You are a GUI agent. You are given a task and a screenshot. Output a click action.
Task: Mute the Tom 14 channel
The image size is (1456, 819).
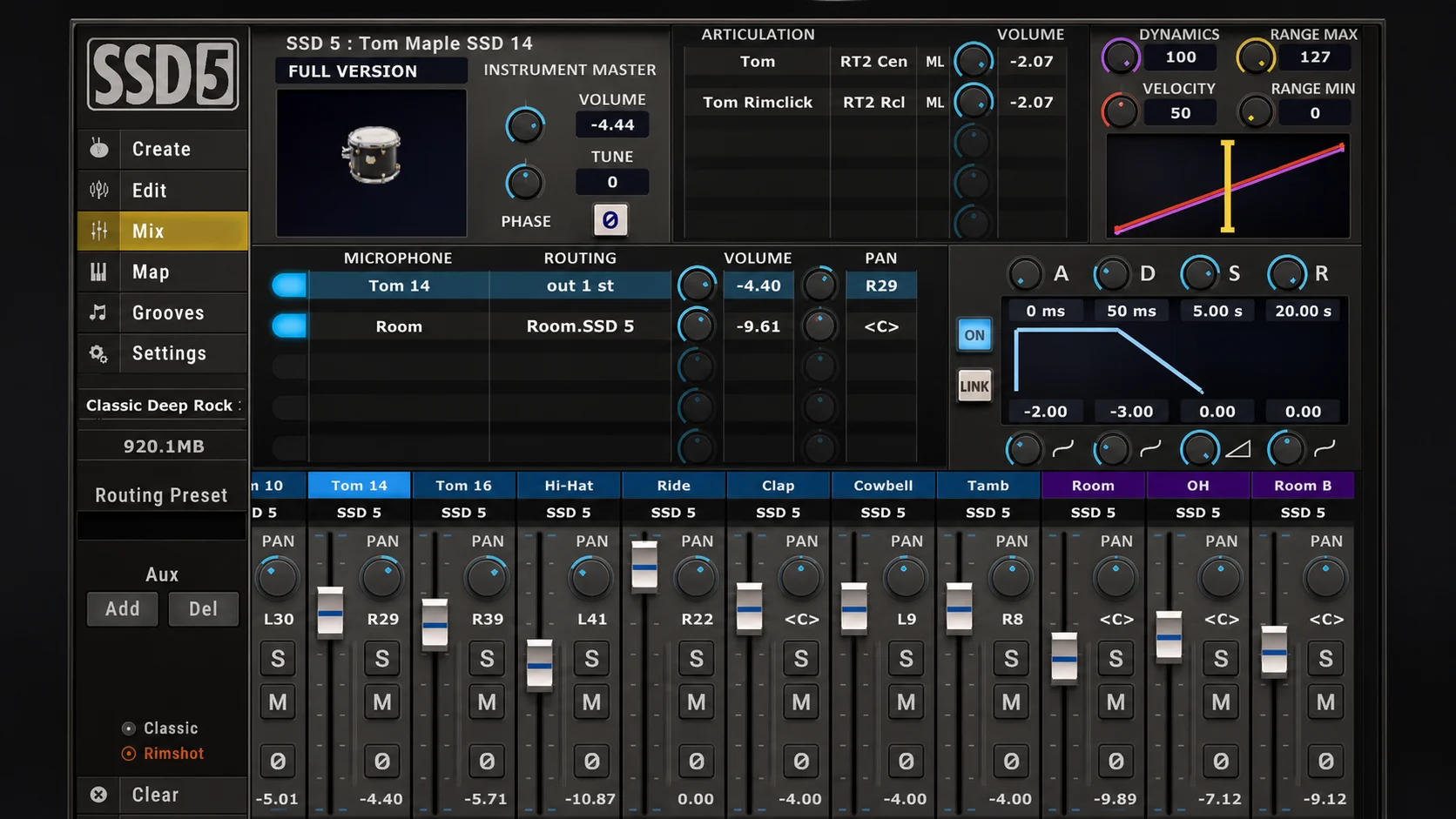[x=382, y=702]
